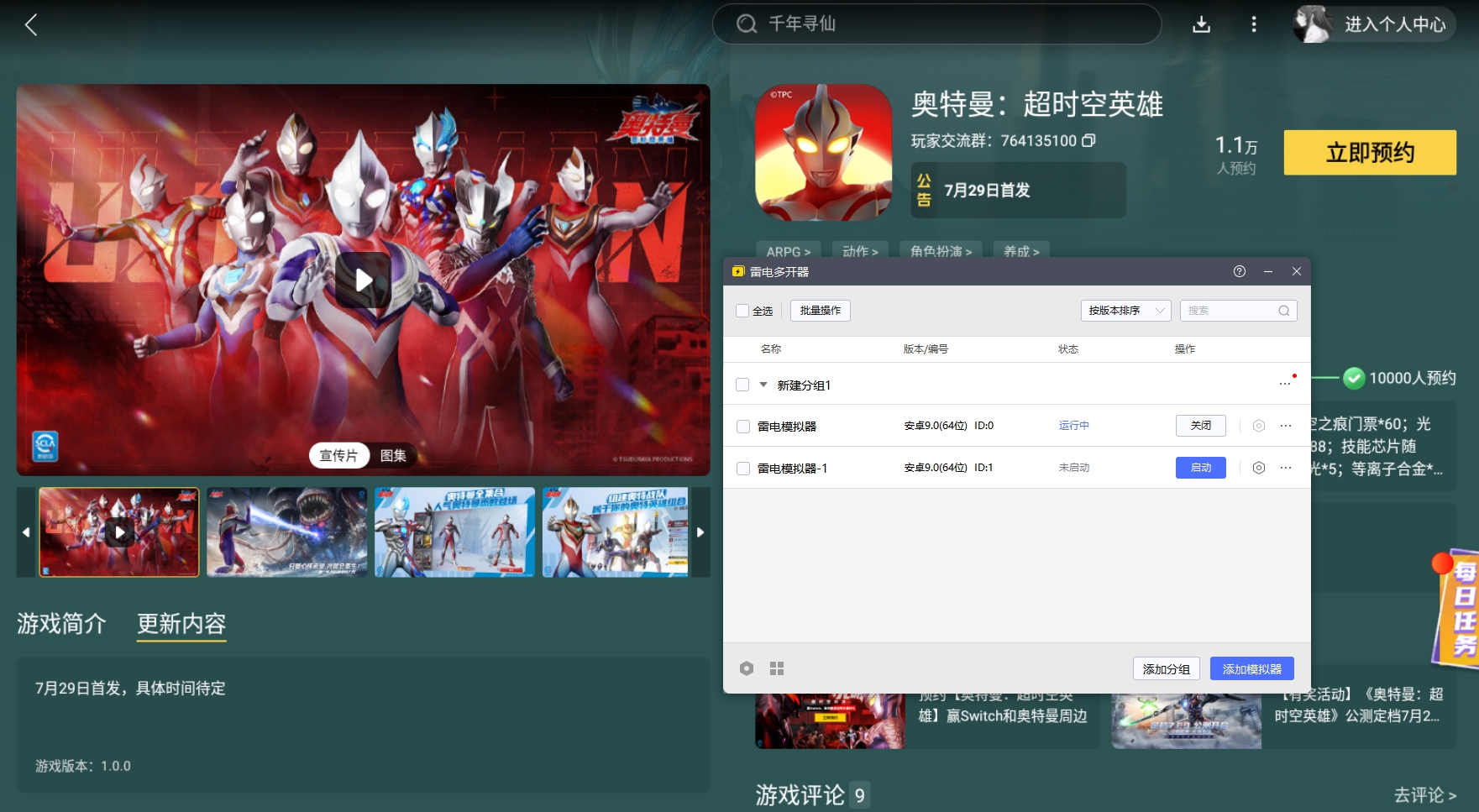
Task: Select the 图集 media tab
Action: [393, 455]
